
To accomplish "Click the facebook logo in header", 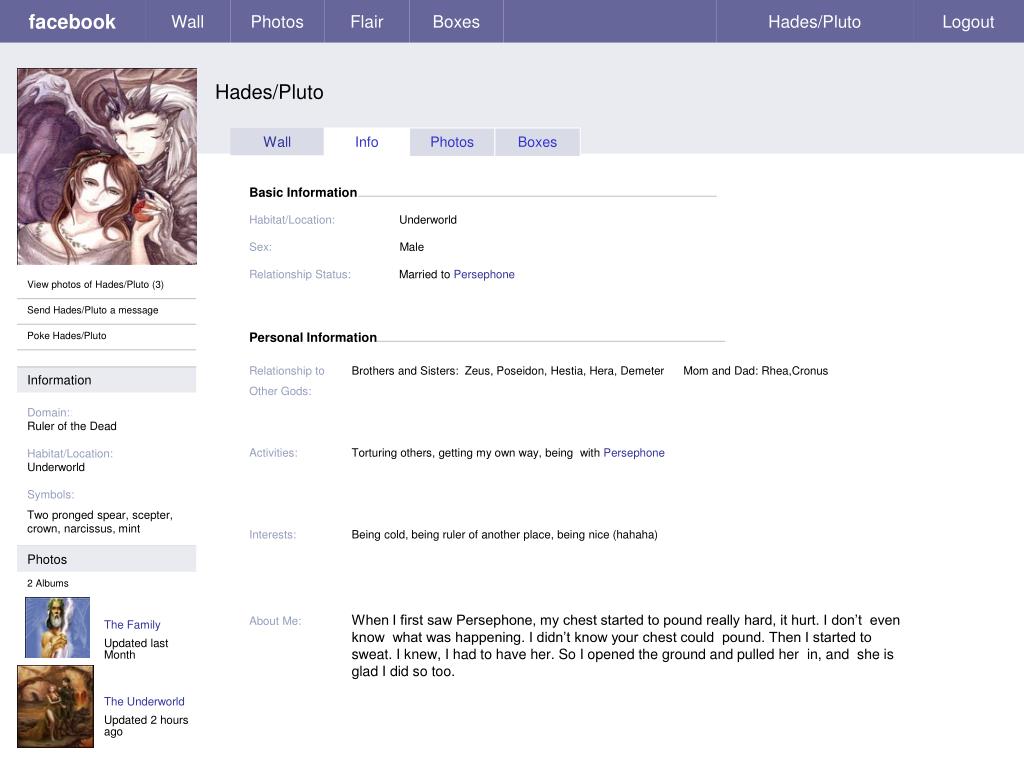I will pyautogui.click(x=72, y=22).
